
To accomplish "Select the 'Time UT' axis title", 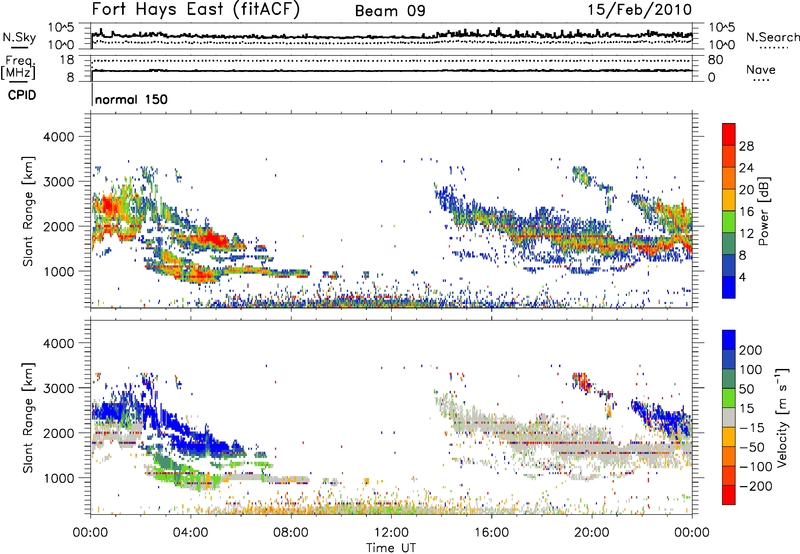I will point(391,548).
